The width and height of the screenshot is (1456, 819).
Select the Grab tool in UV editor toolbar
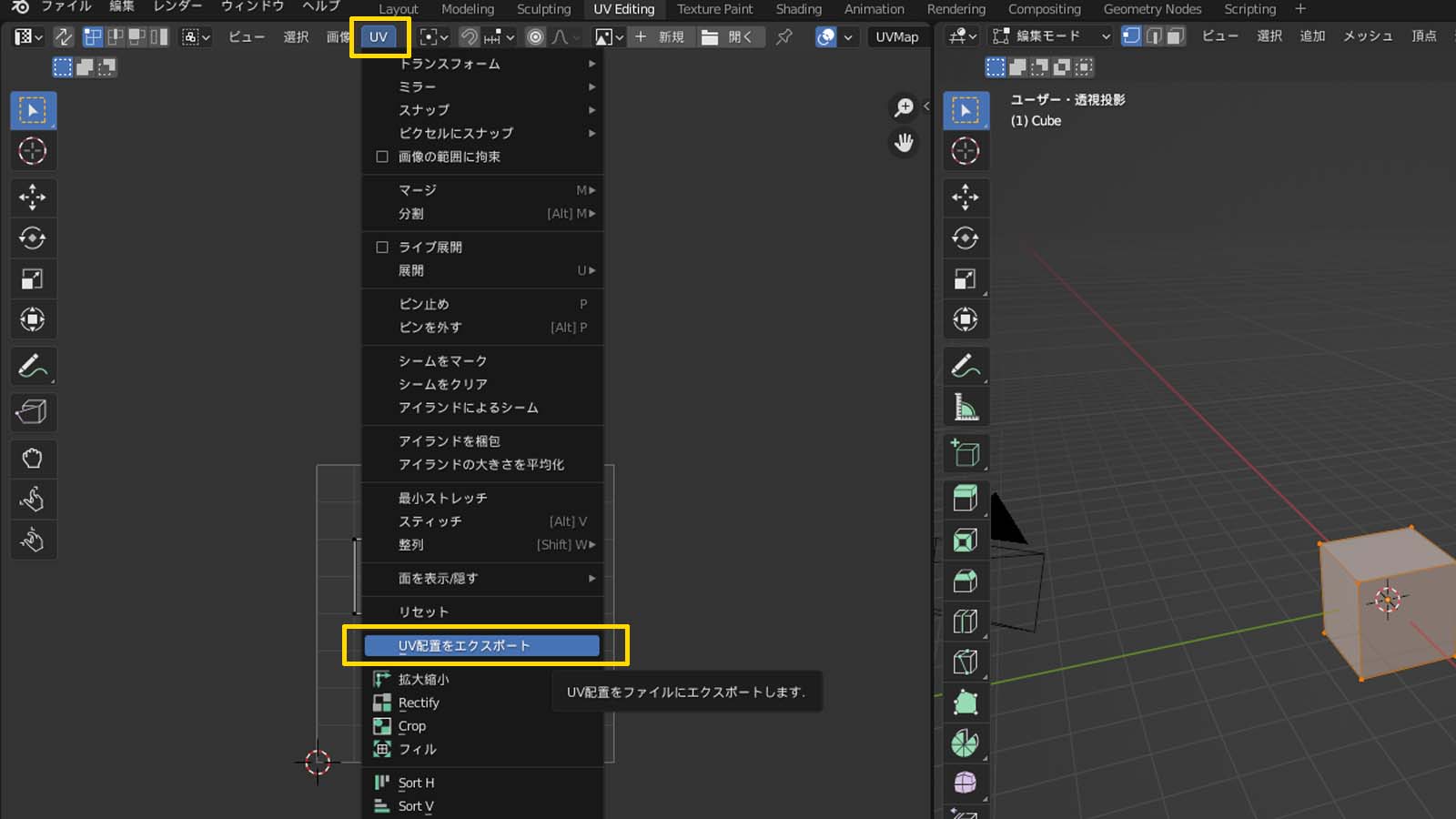click(33, 458)
